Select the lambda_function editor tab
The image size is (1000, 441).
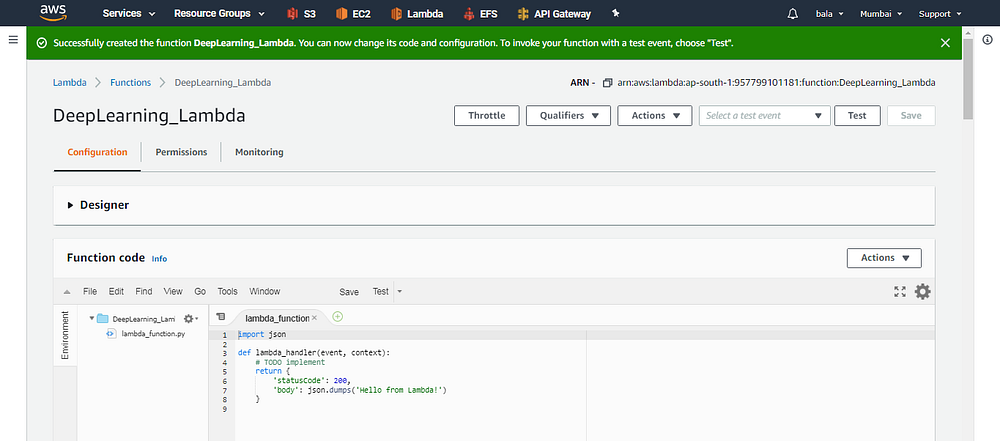pyautogui.click(x=277, y=318)
